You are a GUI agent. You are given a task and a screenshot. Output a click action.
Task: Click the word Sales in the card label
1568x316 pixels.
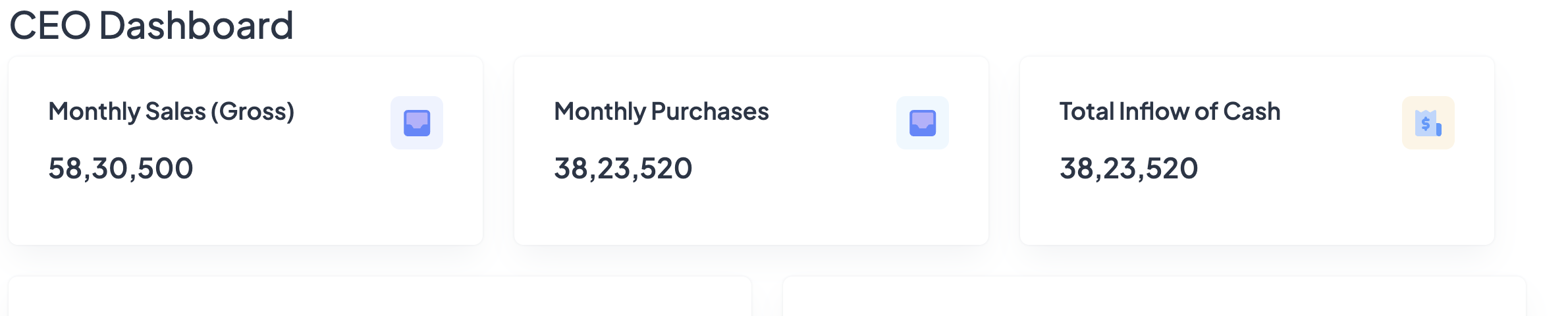point(175,112)
